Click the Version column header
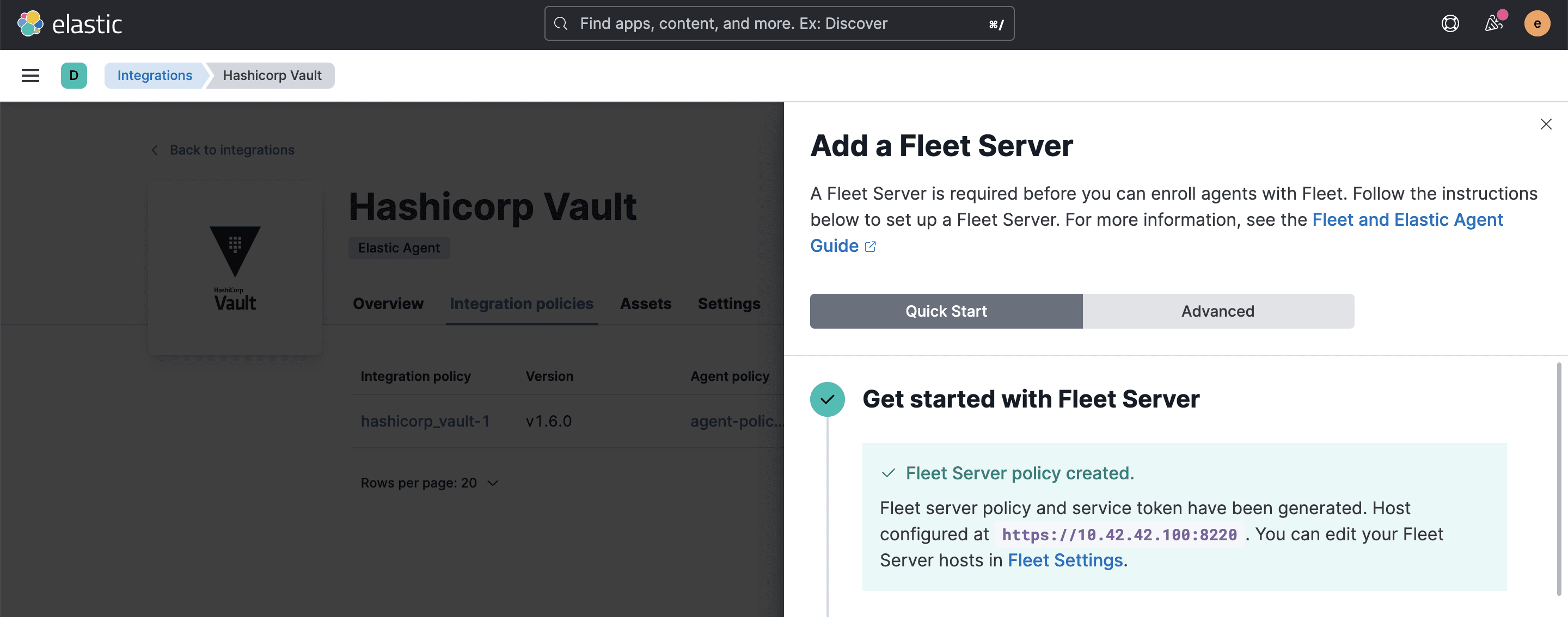Screen dimensions: 1568x617 point(549,376)
